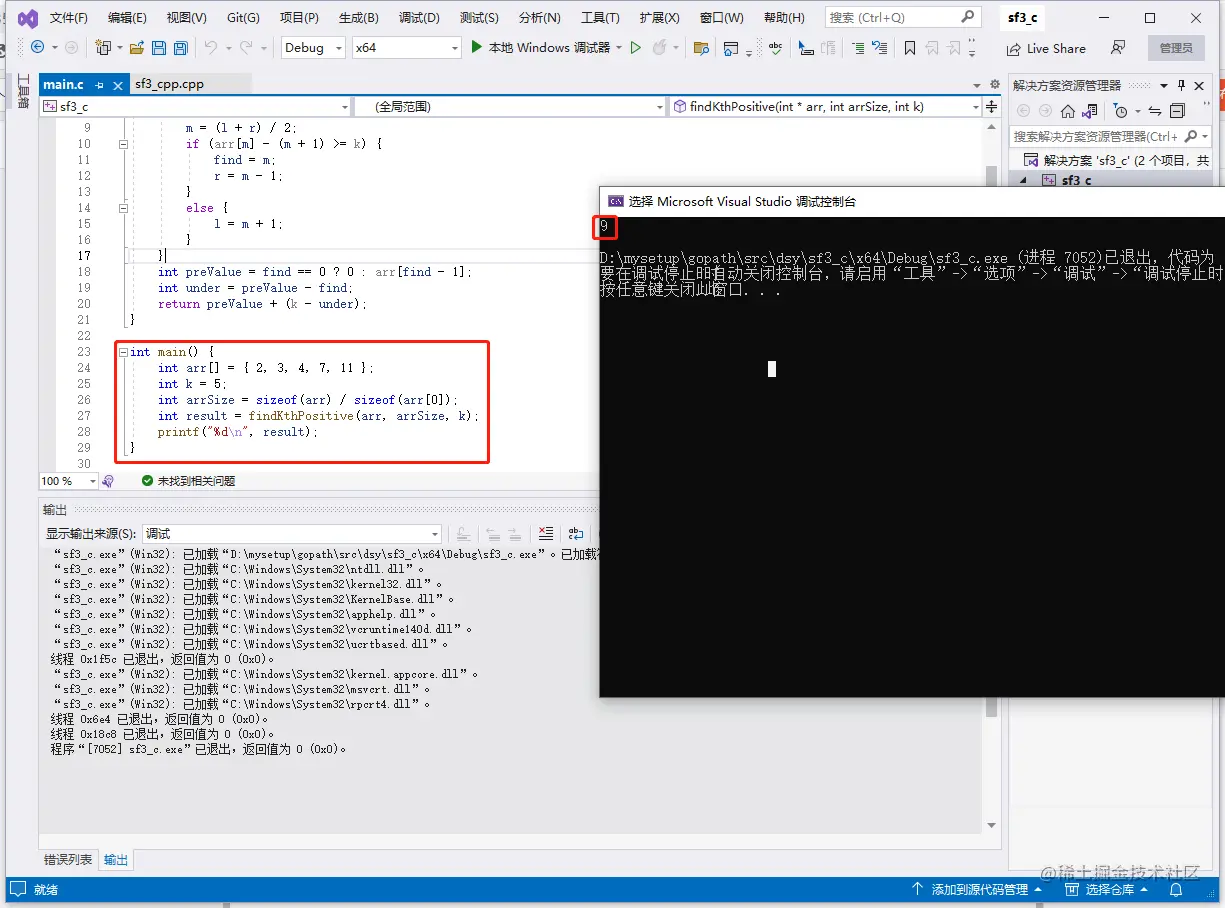This screenshot has height=908, width=1225.
Task: Close the main.c tab
Action: (117, 85)
